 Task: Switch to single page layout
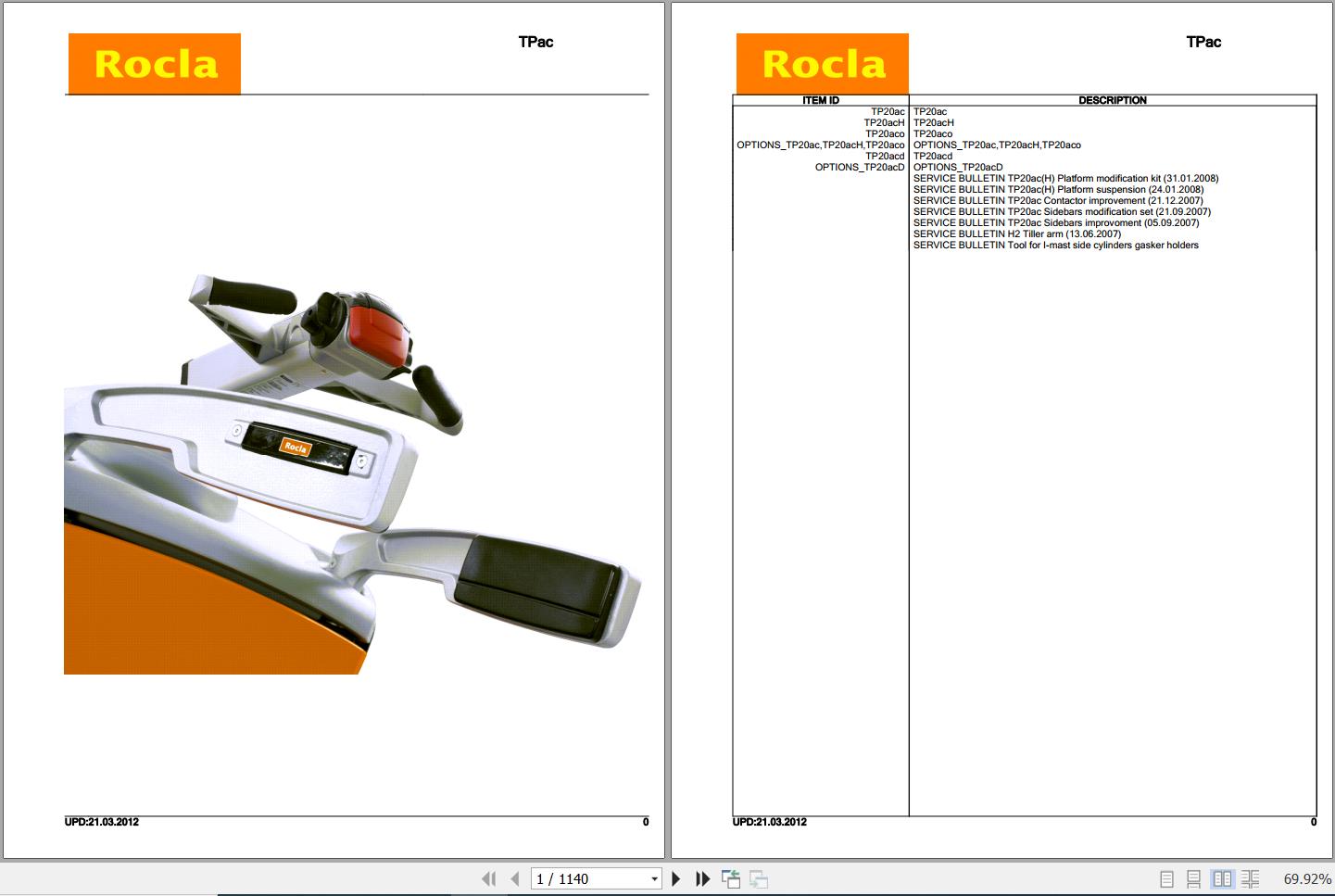point(1166,877)
